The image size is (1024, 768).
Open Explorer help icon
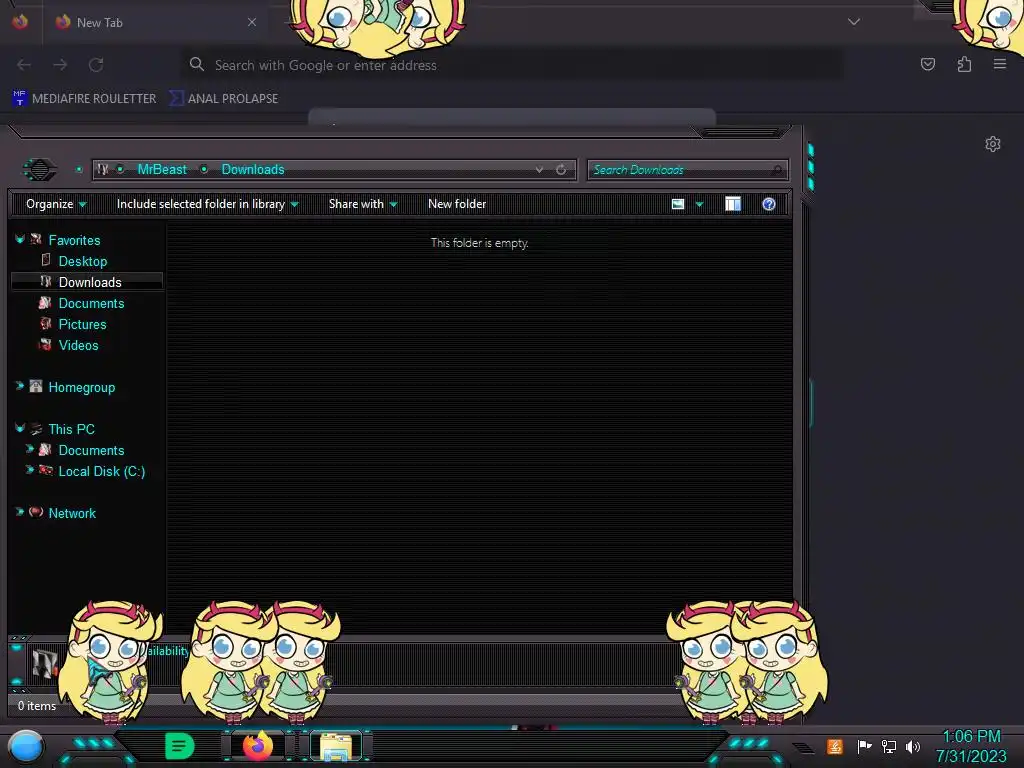769,204
